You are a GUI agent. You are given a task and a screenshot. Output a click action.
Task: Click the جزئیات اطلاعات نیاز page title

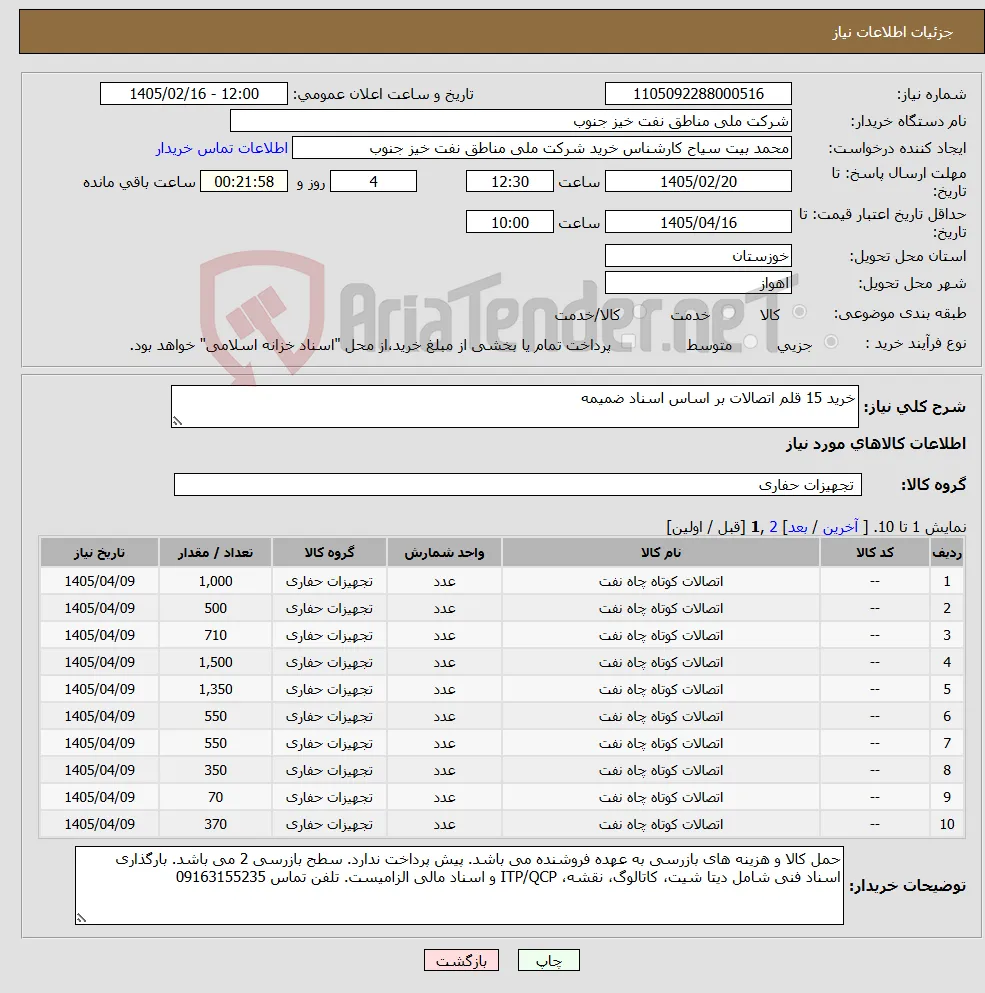(x=893, y=32)
